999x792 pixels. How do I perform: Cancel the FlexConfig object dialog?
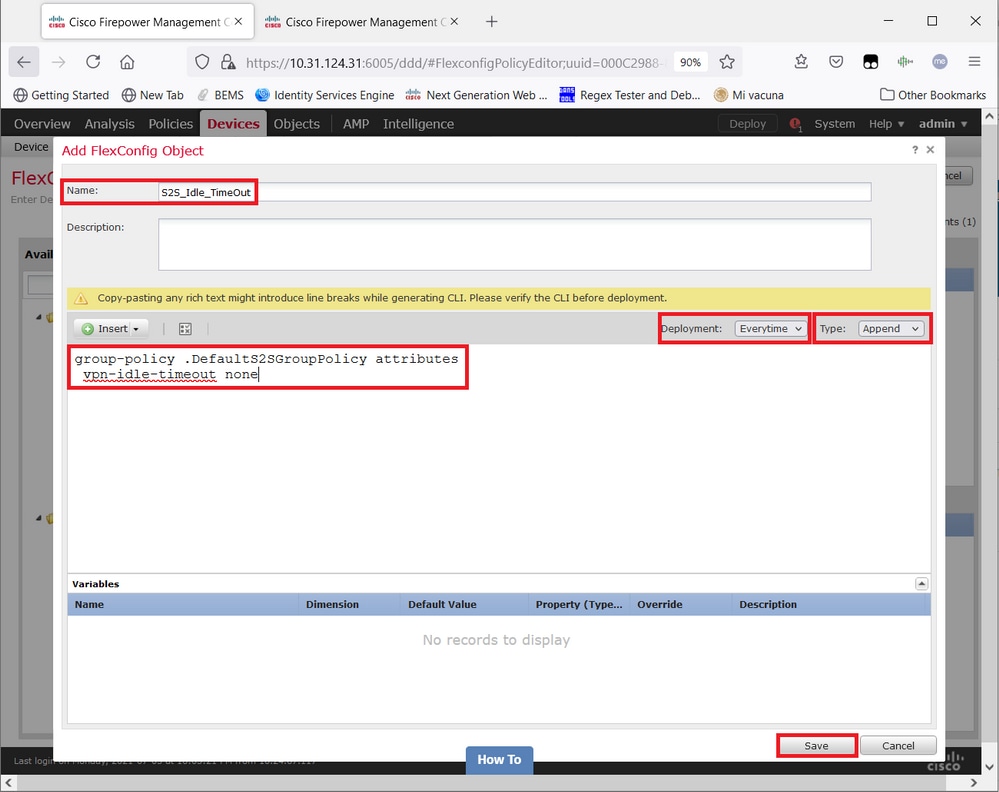pyautogui.click(x=898, y=745)
